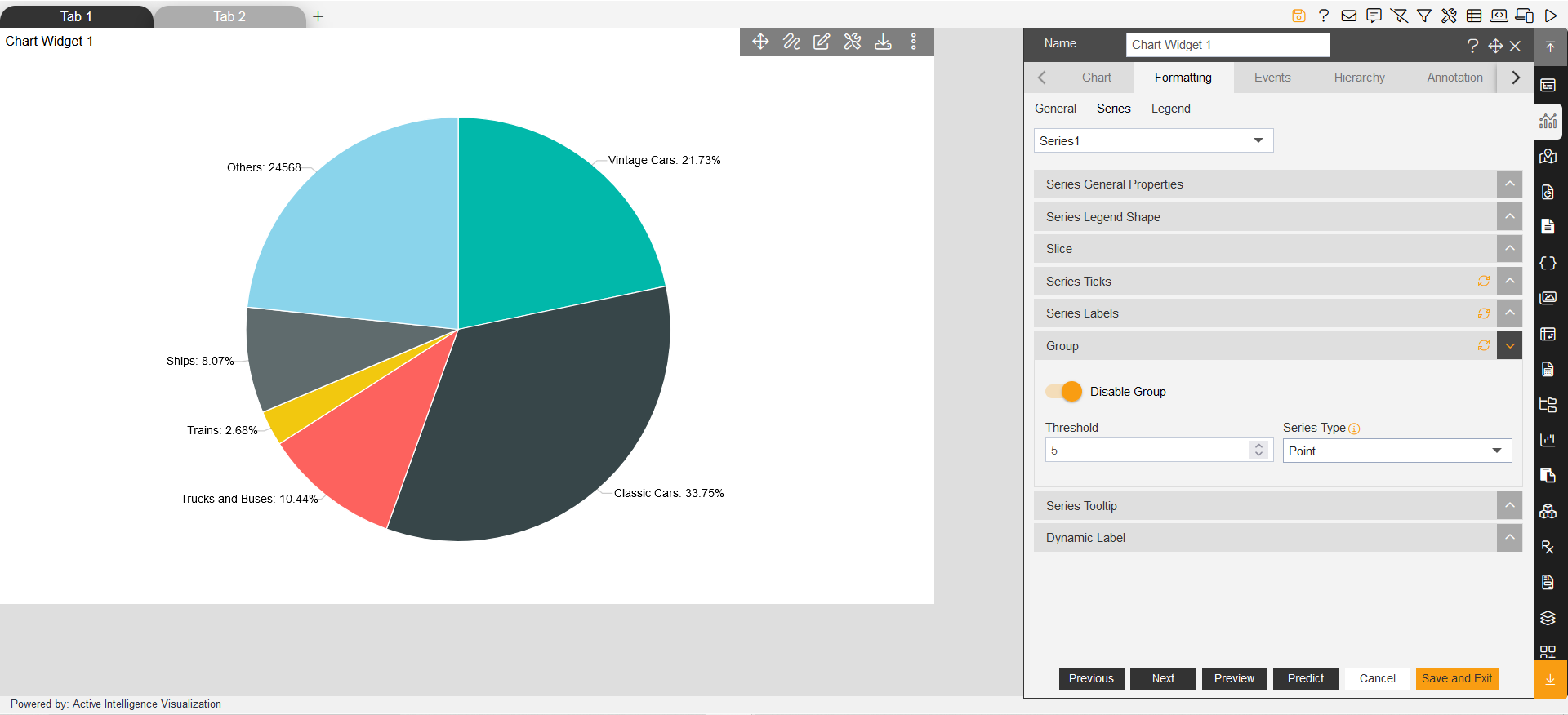1568x715 pixels.
Task: Click the move icon in the properties panel header
Action: pos(1495,46)
